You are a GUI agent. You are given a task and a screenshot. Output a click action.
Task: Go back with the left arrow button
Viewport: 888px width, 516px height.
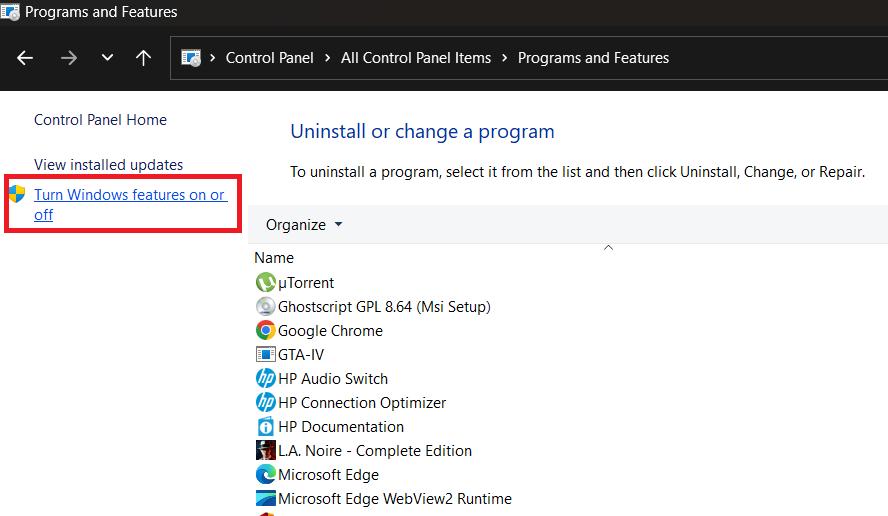[25, 58]
